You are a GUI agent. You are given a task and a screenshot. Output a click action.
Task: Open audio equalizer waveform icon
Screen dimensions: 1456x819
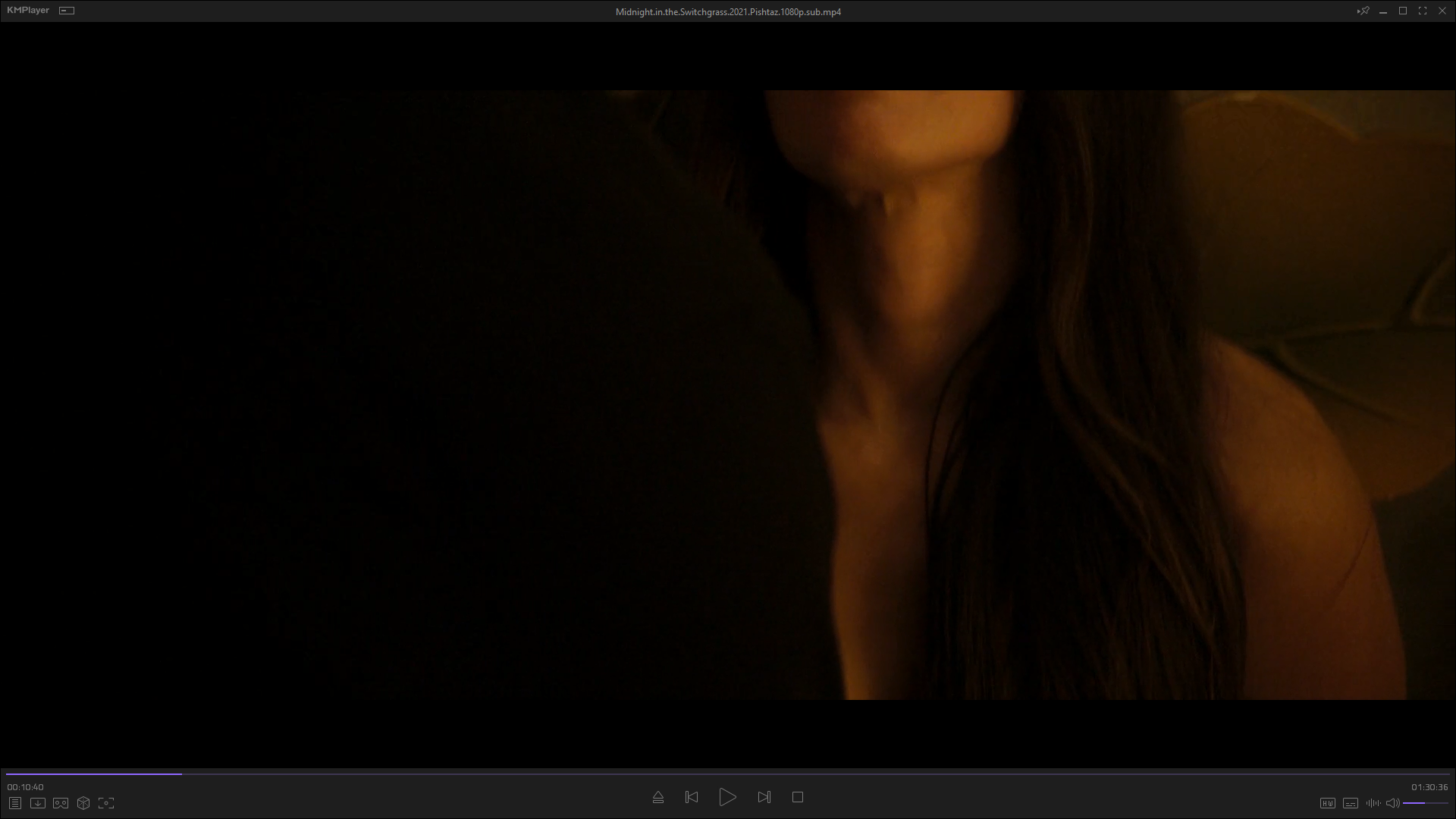[1373, 803]
